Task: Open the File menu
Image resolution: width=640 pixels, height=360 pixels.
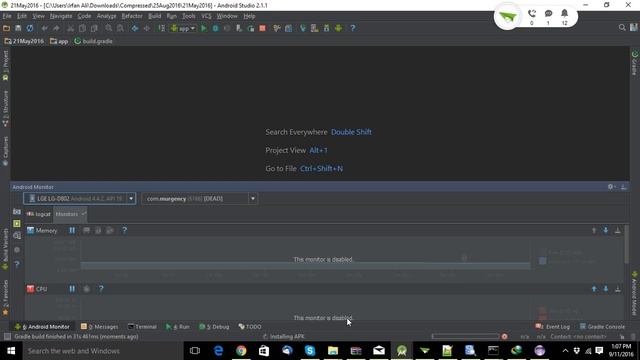Action: [x=7, y=16]
